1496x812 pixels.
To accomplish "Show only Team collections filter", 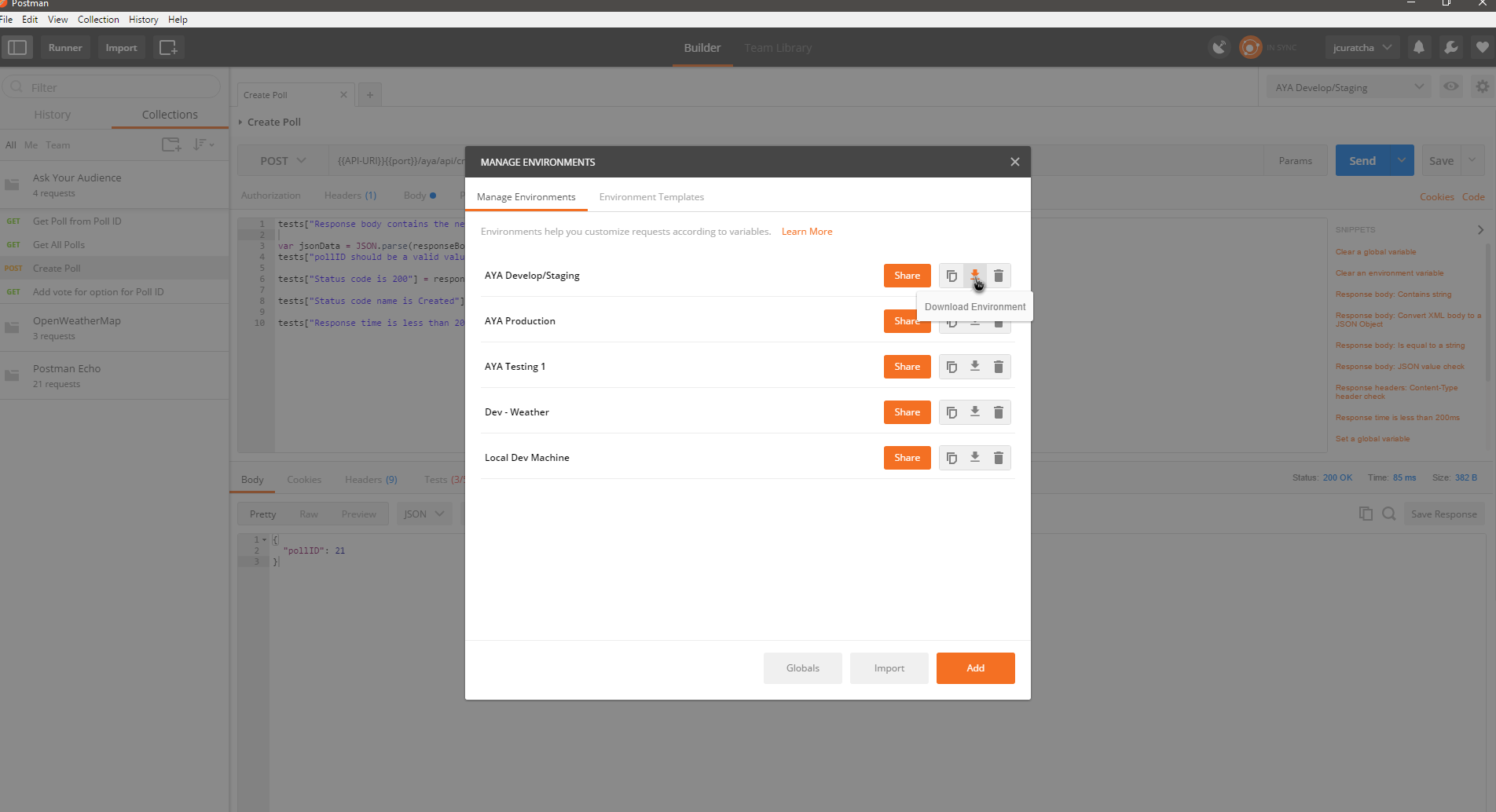I will click(57, 145).
